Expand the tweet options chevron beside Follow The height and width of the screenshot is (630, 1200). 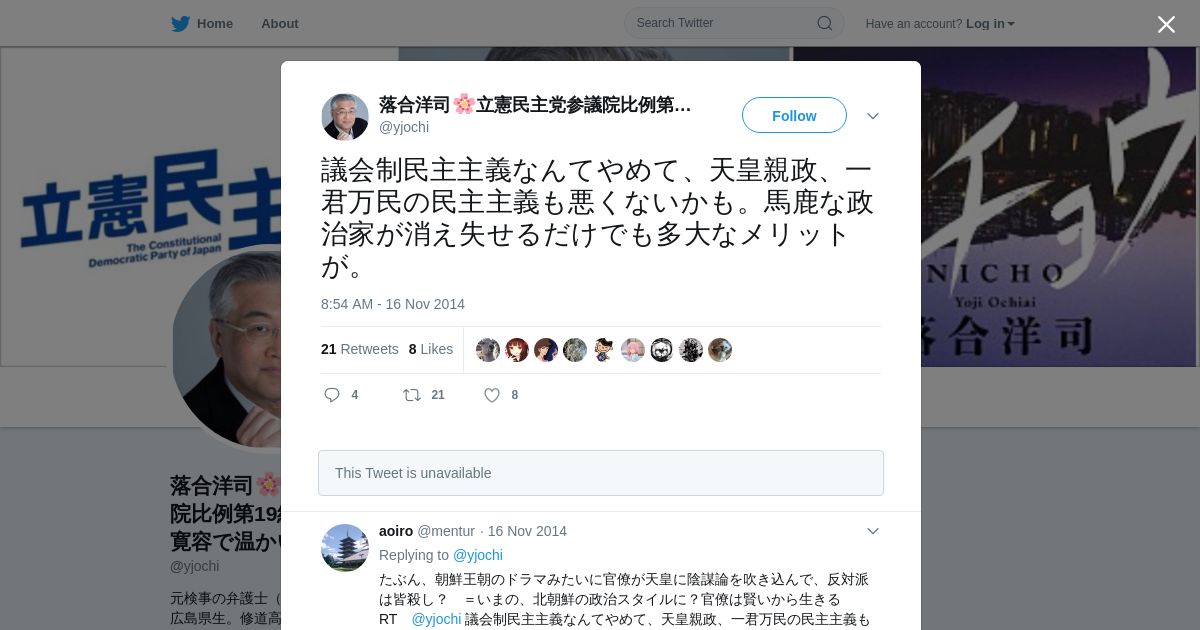[x=873, y=116]
